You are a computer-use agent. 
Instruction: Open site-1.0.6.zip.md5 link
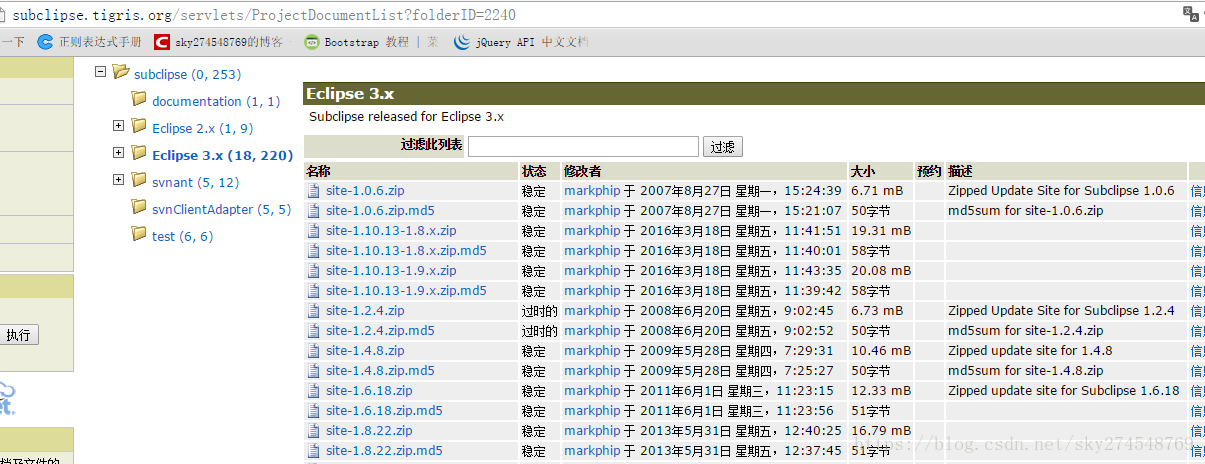(380, 210)
